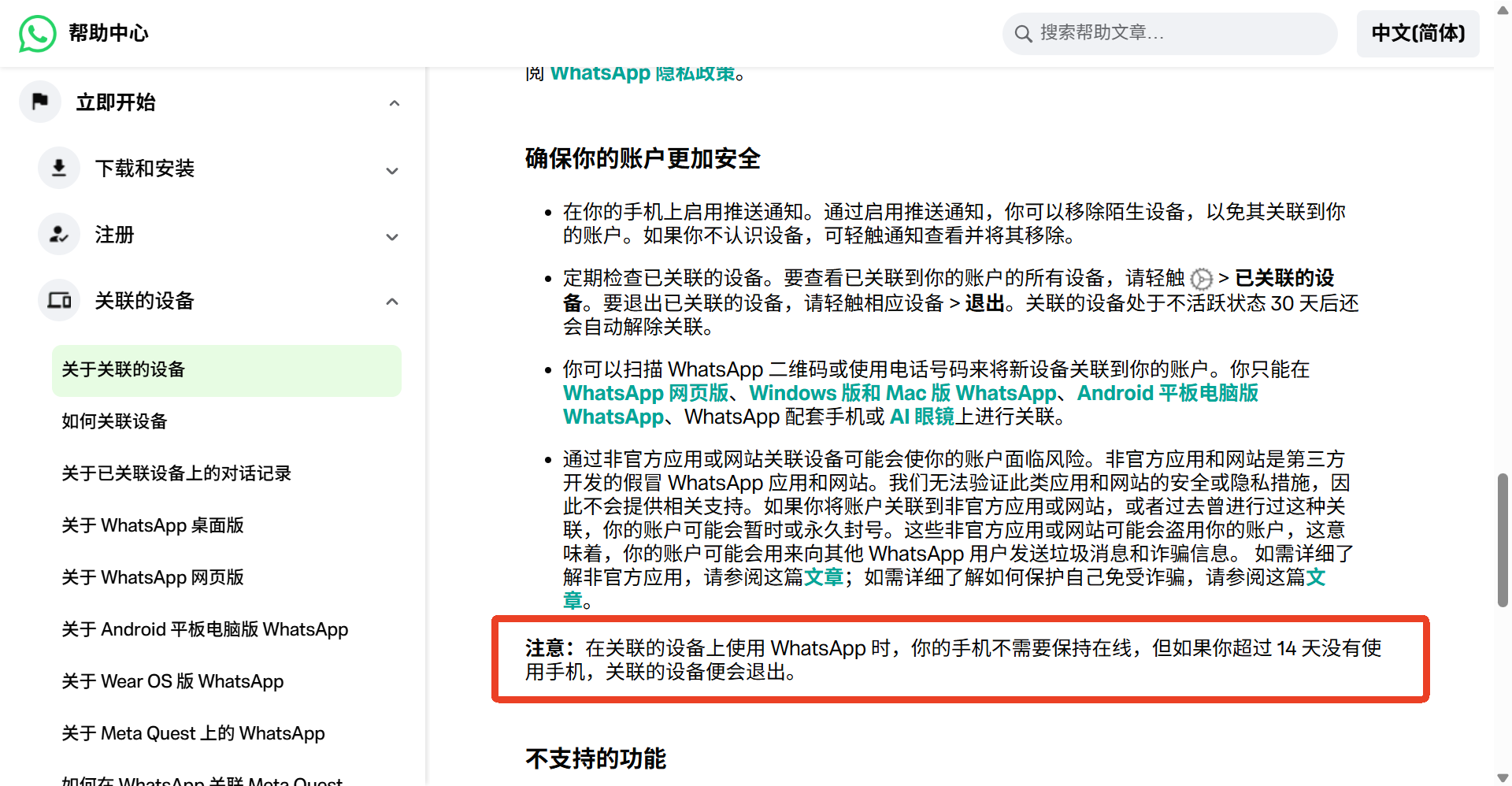Open the WhatsApp 隐私政策 link
Screen dimensions: 1512x786
643,74
